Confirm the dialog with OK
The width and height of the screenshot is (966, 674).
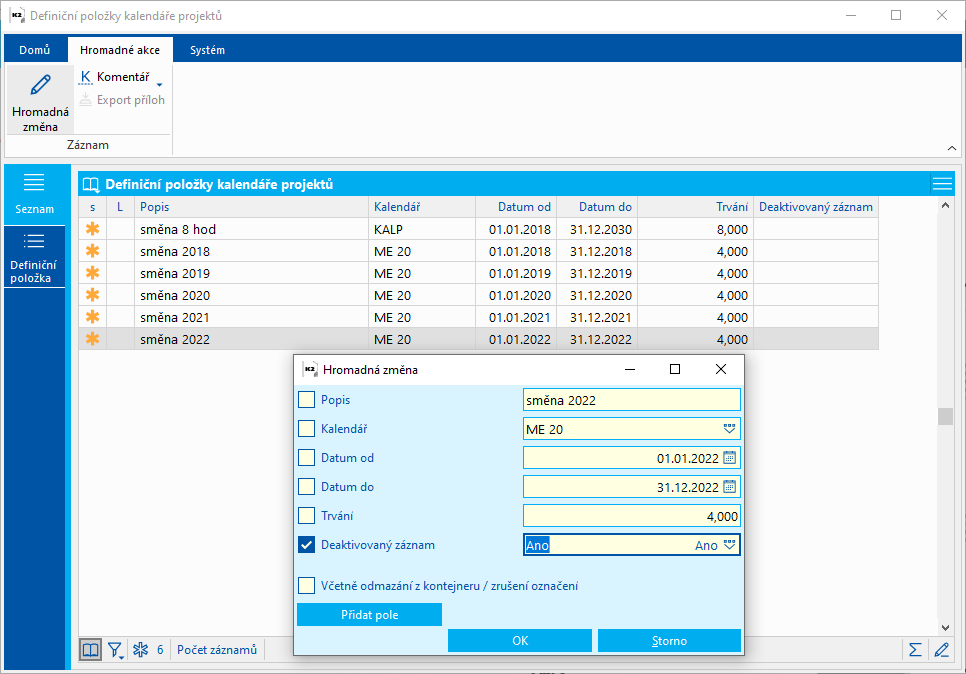click(520, 641)
